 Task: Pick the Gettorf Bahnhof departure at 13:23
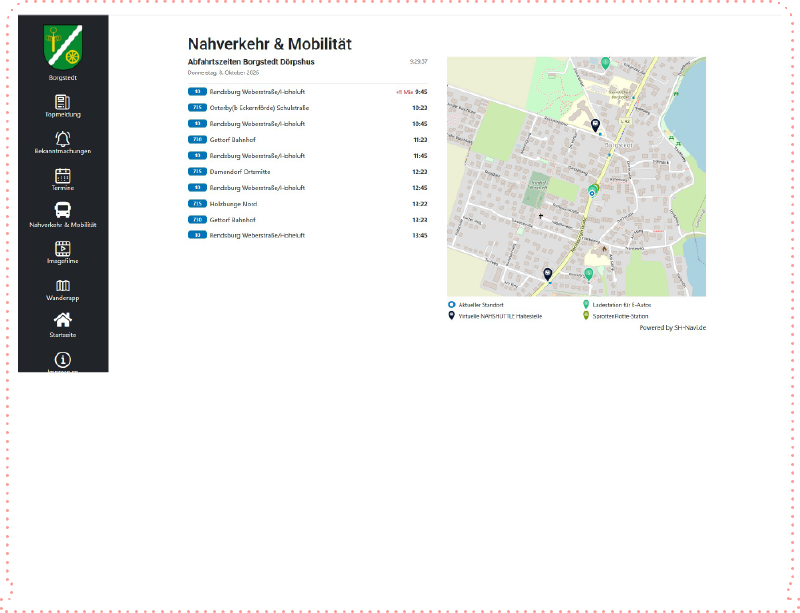[308, 219]
